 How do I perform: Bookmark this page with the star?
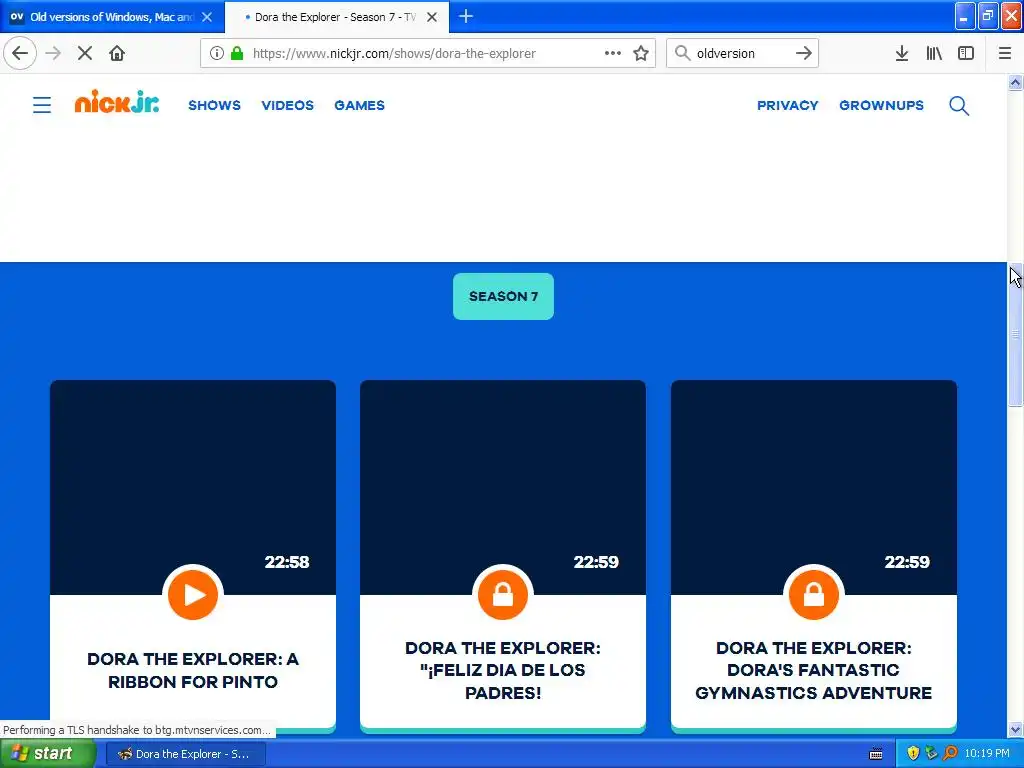[x=641, y=53]
